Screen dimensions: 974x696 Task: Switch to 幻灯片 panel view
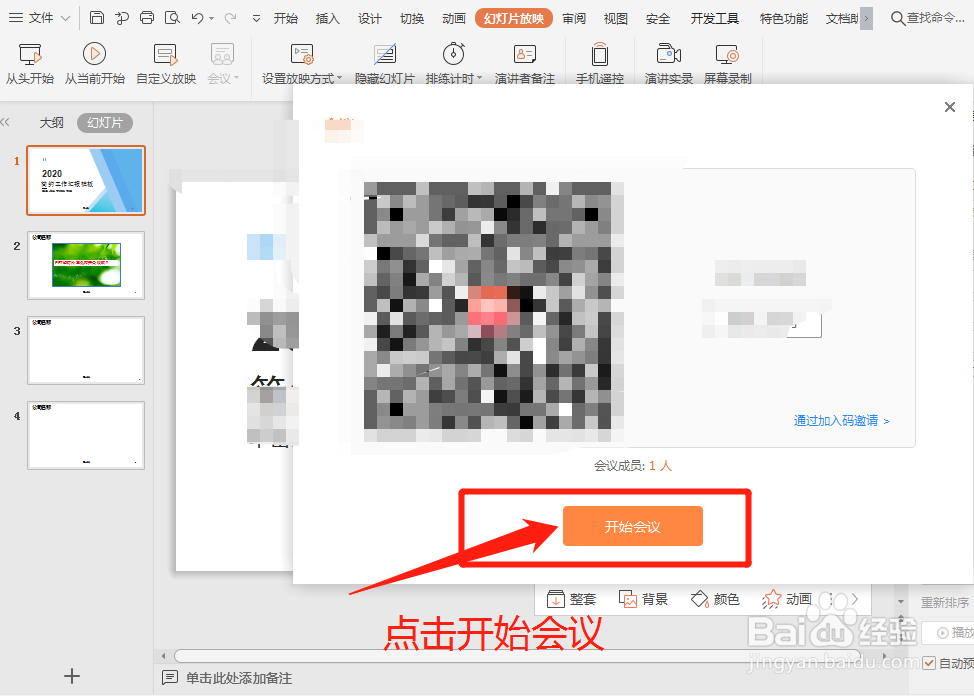[x=105, y=123]
